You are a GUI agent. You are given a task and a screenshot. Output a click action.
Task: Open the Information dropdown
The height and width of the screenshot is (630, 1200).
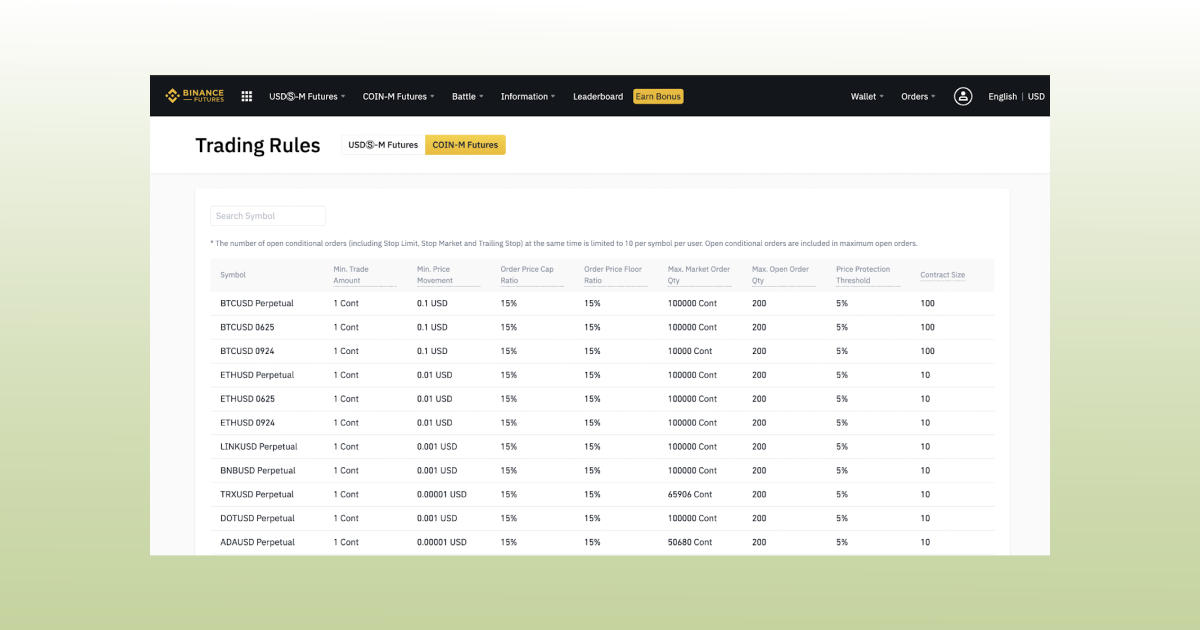tap(527, 96)
